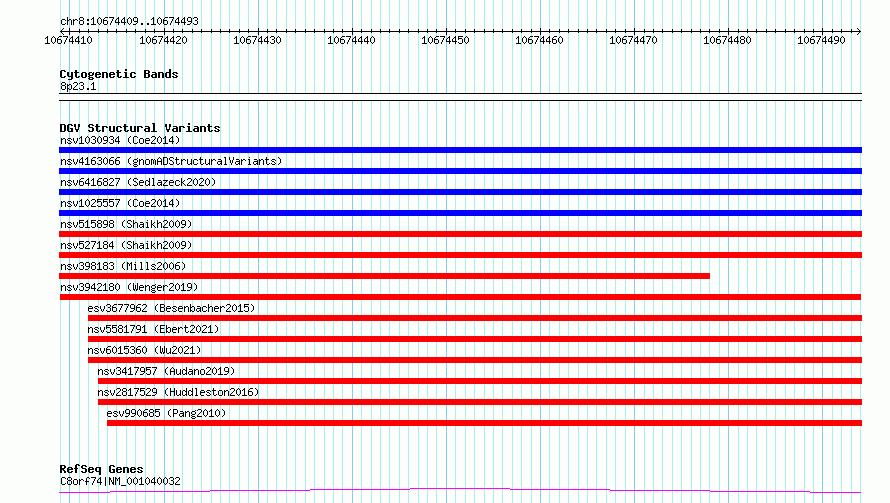
Task: Open variant nsv2817529 (Huddleston2016) label
Action: (x=178, y=392)
